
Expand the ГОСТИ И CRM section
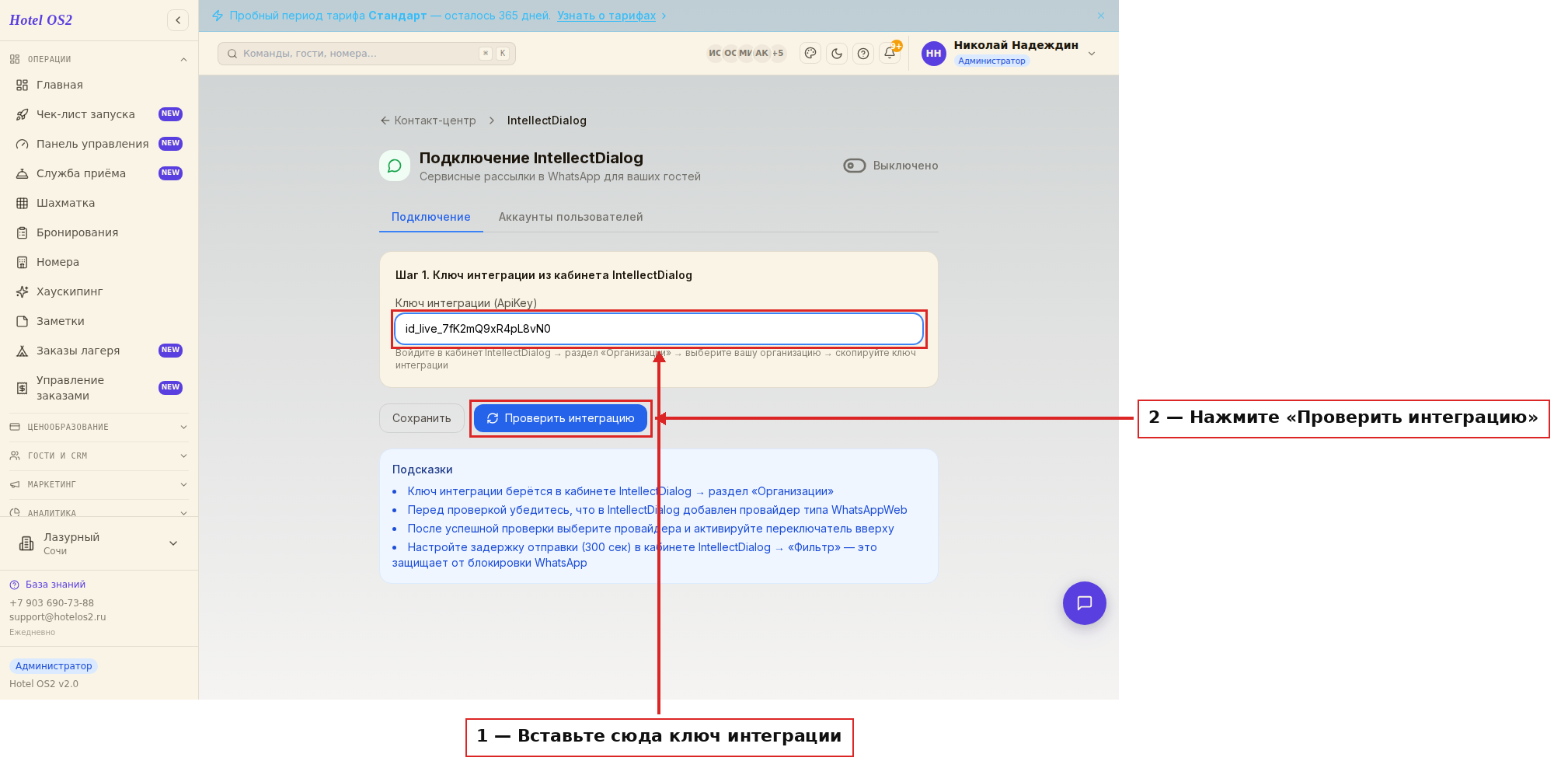click(99, 456)
